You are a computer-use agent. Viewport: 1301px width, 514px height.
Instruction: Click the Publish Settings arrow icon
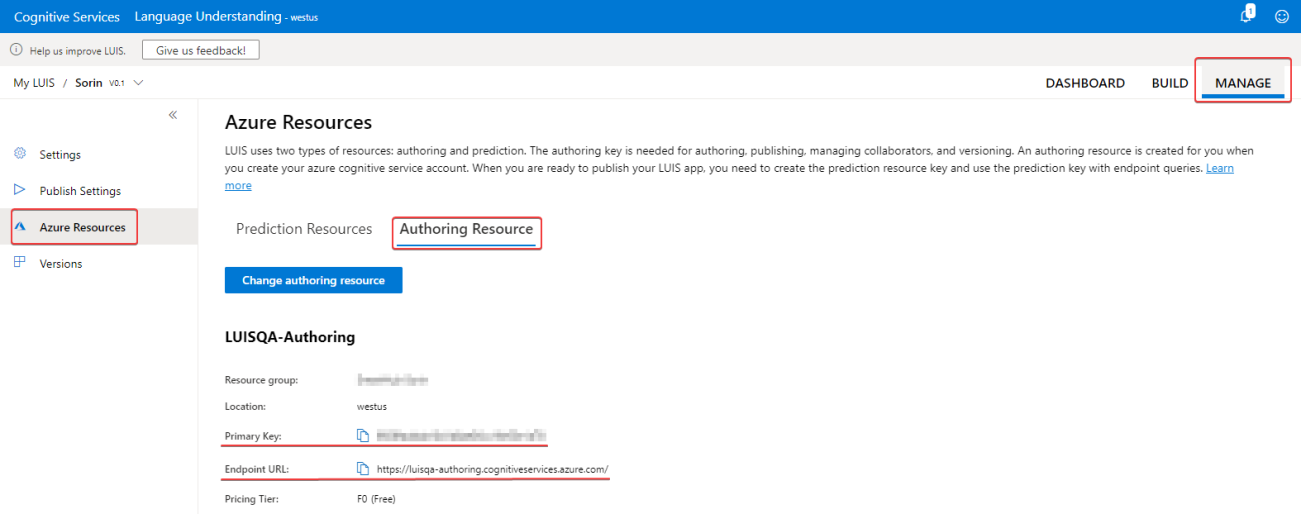[19, 190]
